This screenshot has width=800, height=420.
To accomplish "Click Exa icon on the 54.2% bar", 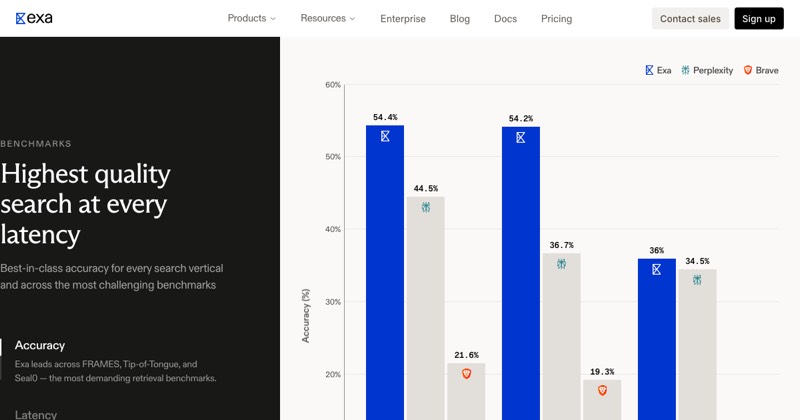I will coord(520,138).
